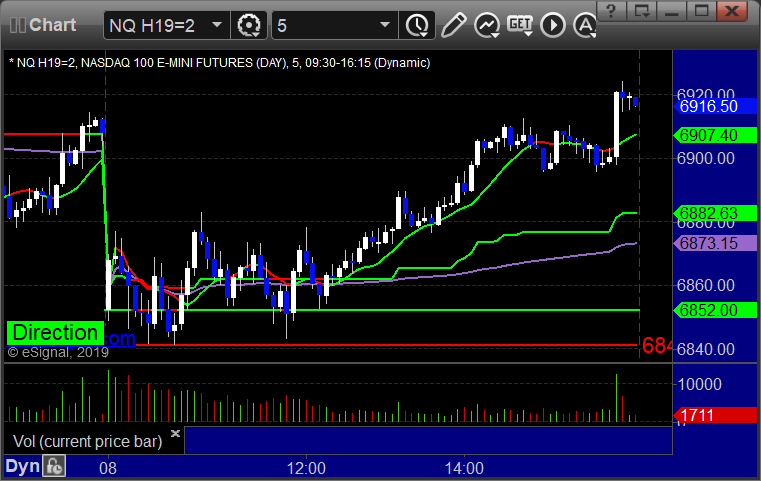Toggle the fc lock icon
Image resolution: width=761 pixels, height=481 pixels.
tap(54, 466)
